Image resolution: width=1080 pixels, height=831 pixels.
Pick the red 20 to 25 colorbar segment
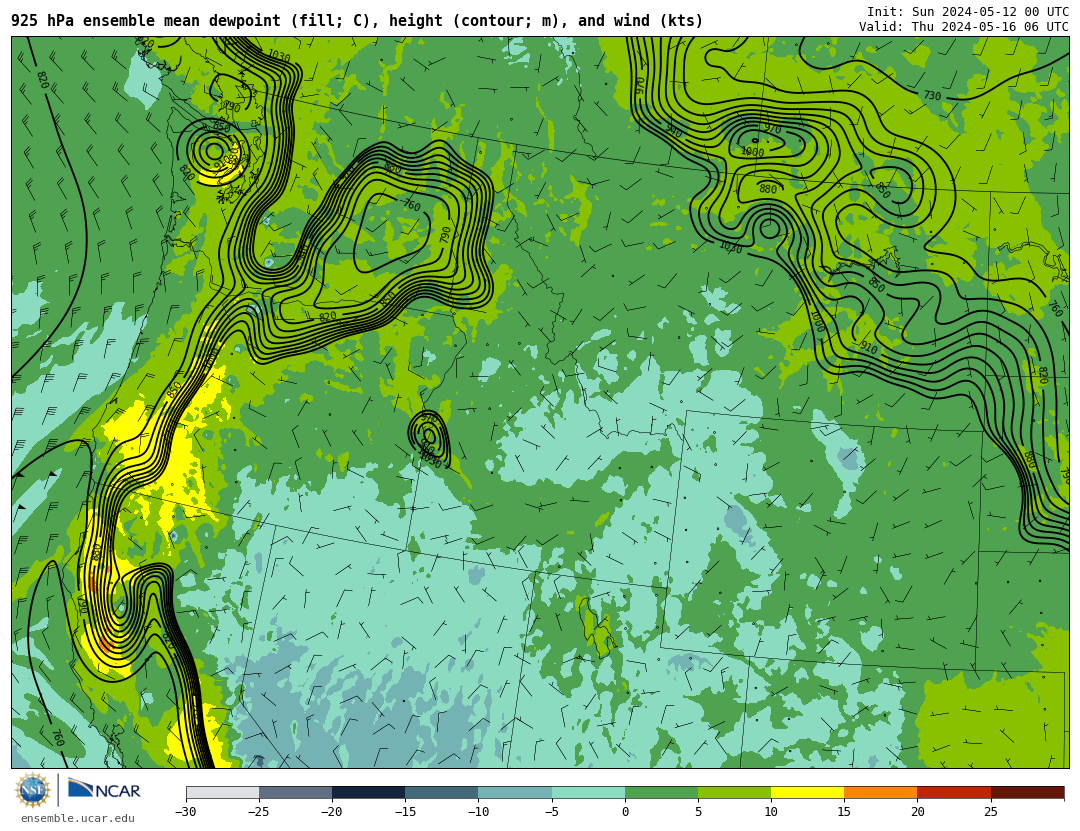(x=954, y=792)
